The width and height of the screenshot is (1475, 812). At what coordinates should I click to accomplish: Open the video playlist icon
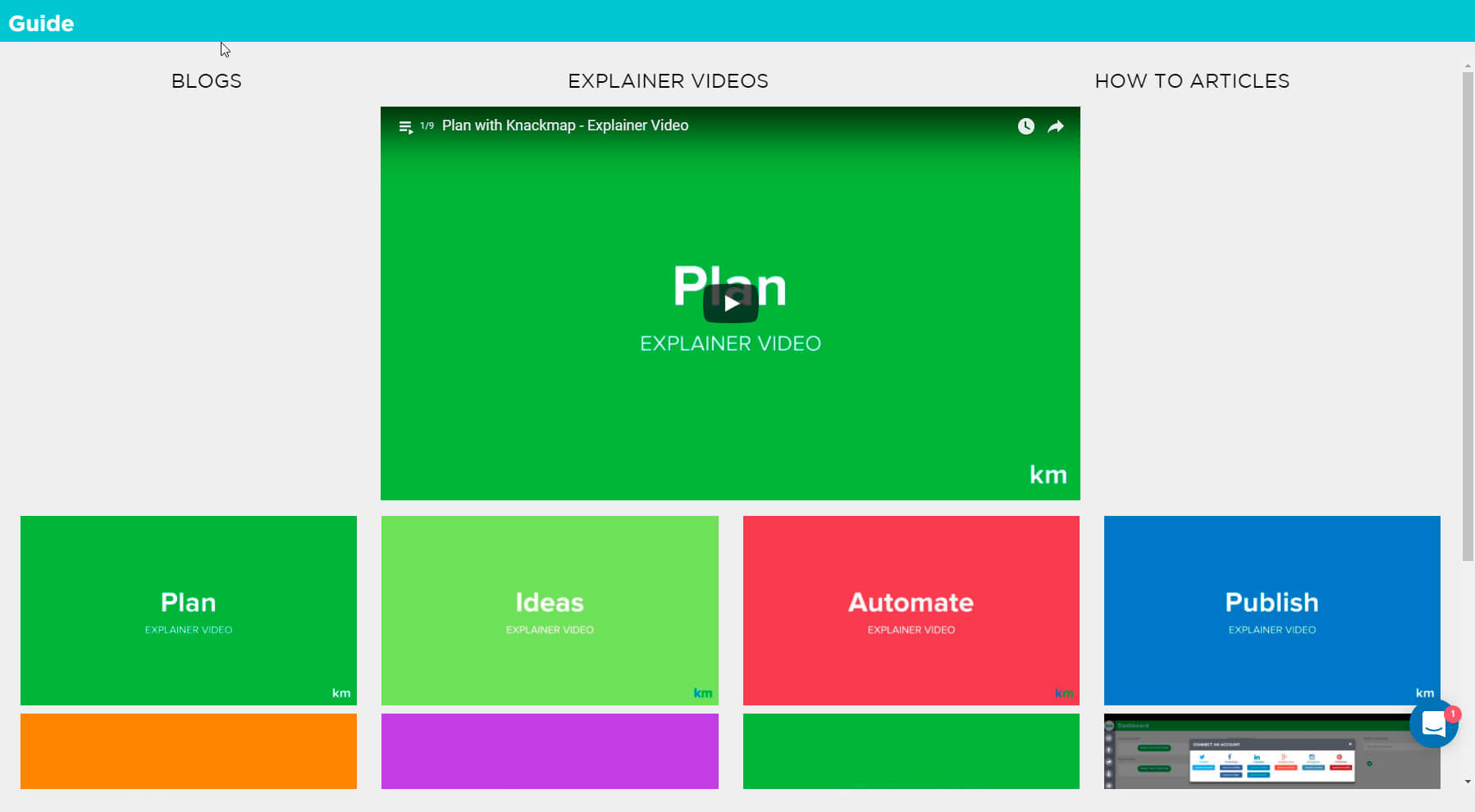click(x=405, y=126)
